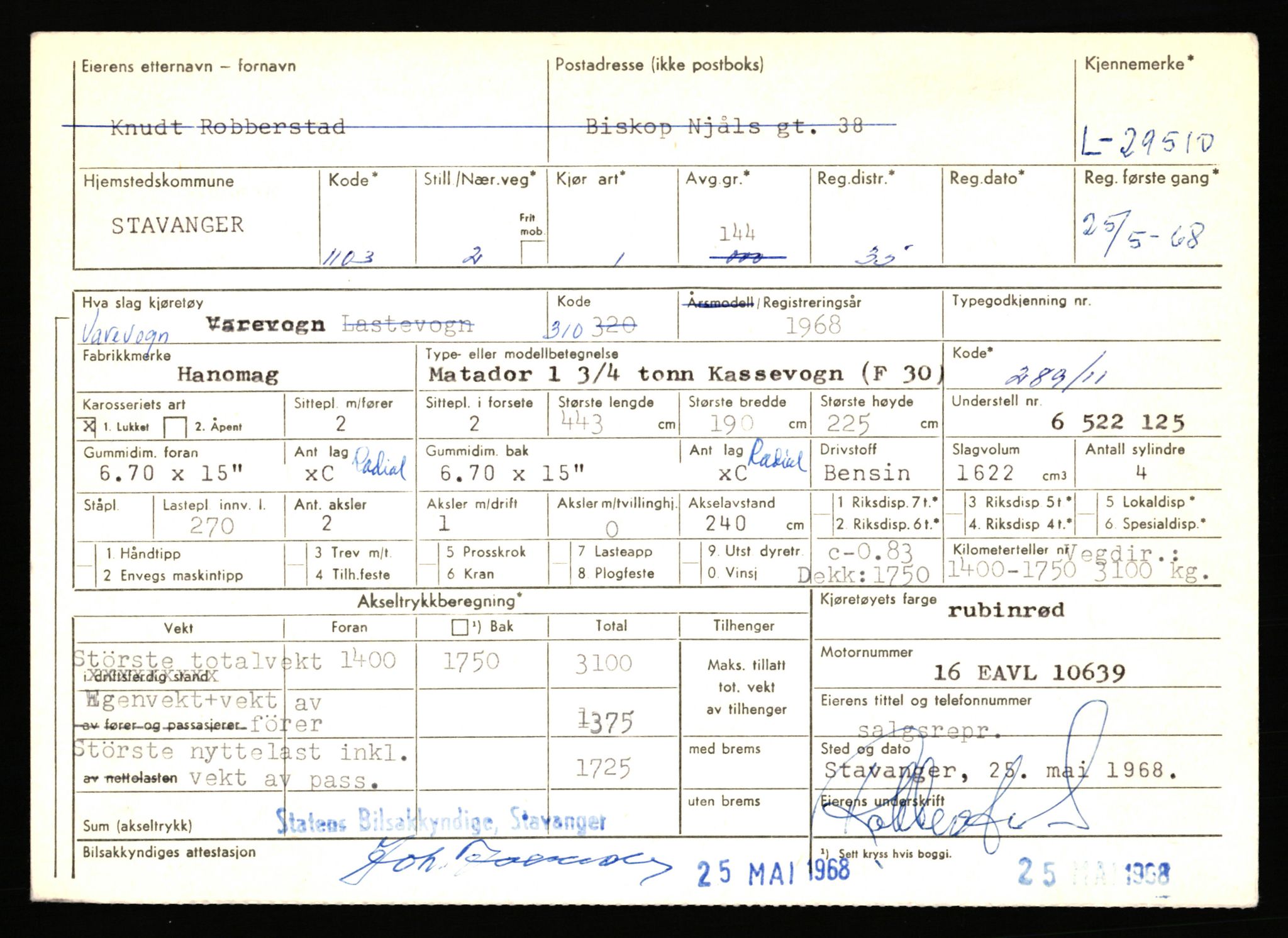This screenshot has height=938, width=1288.
Task: Click the largest length value '443'
Action: coord(580,423)
